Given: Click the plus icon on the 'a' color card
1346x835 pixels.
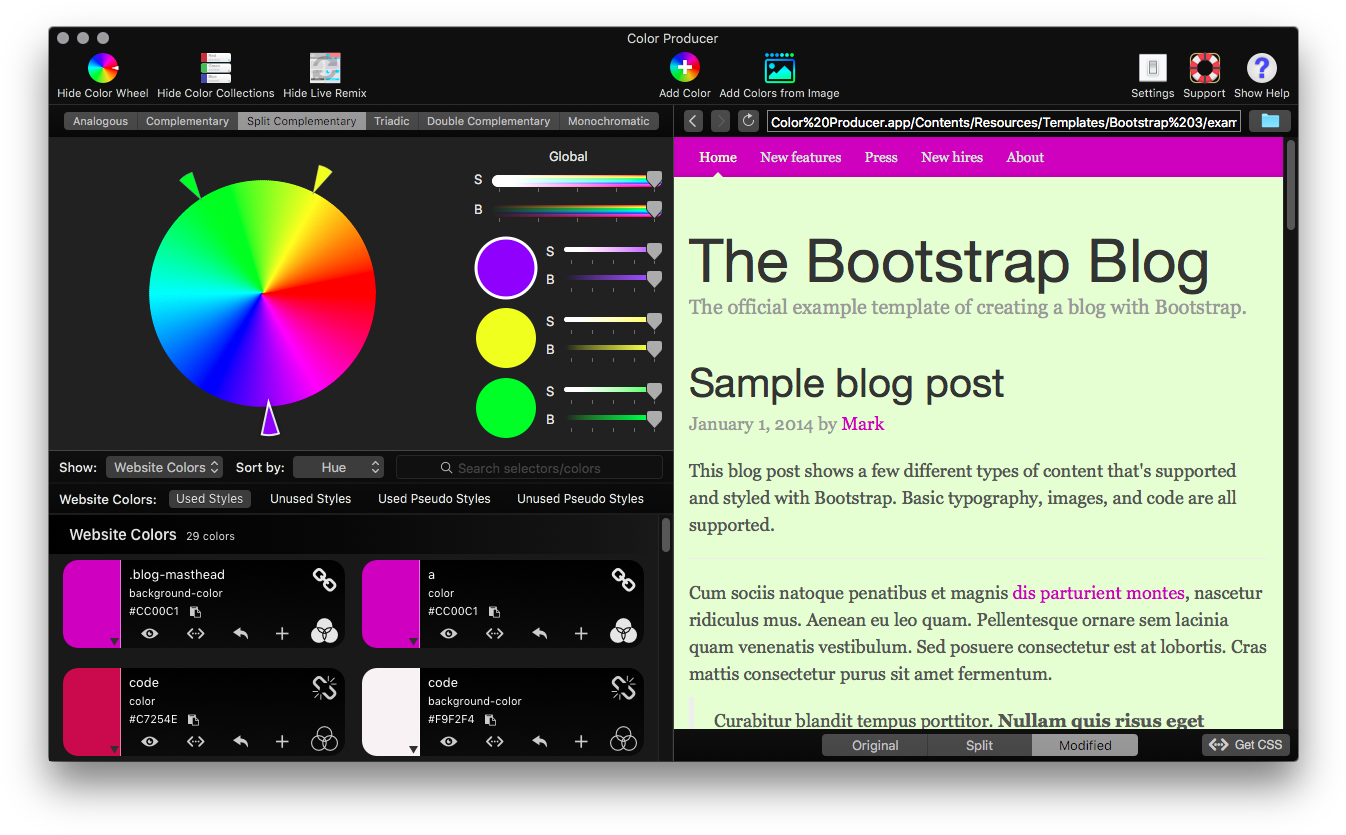Looking at the screenshot, I should click(581, 633).
